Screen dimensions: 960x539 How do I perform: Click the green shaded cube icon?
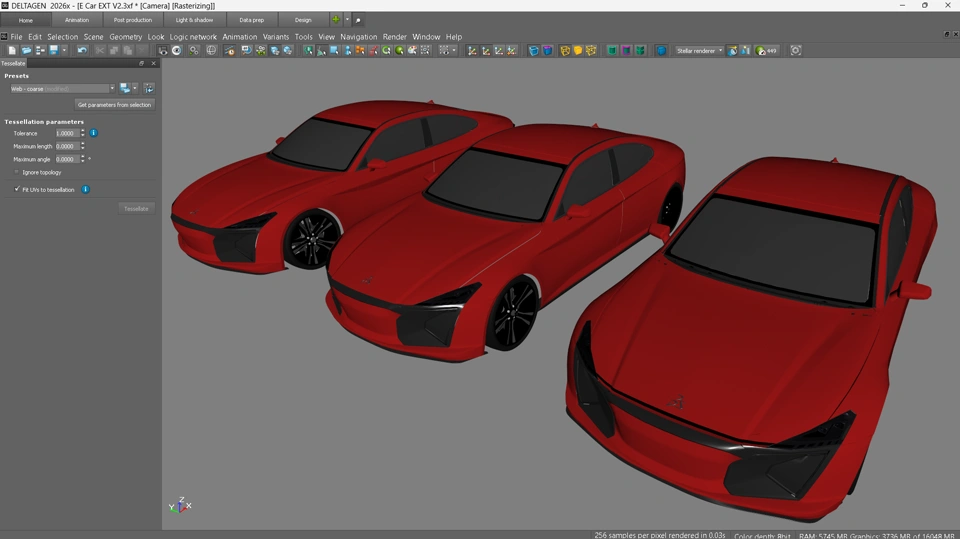(612, 50)
